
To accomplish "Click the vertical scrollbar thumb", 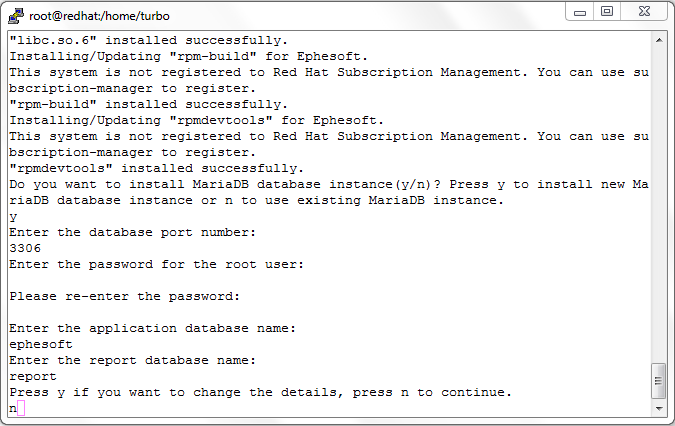I will 659,381.
